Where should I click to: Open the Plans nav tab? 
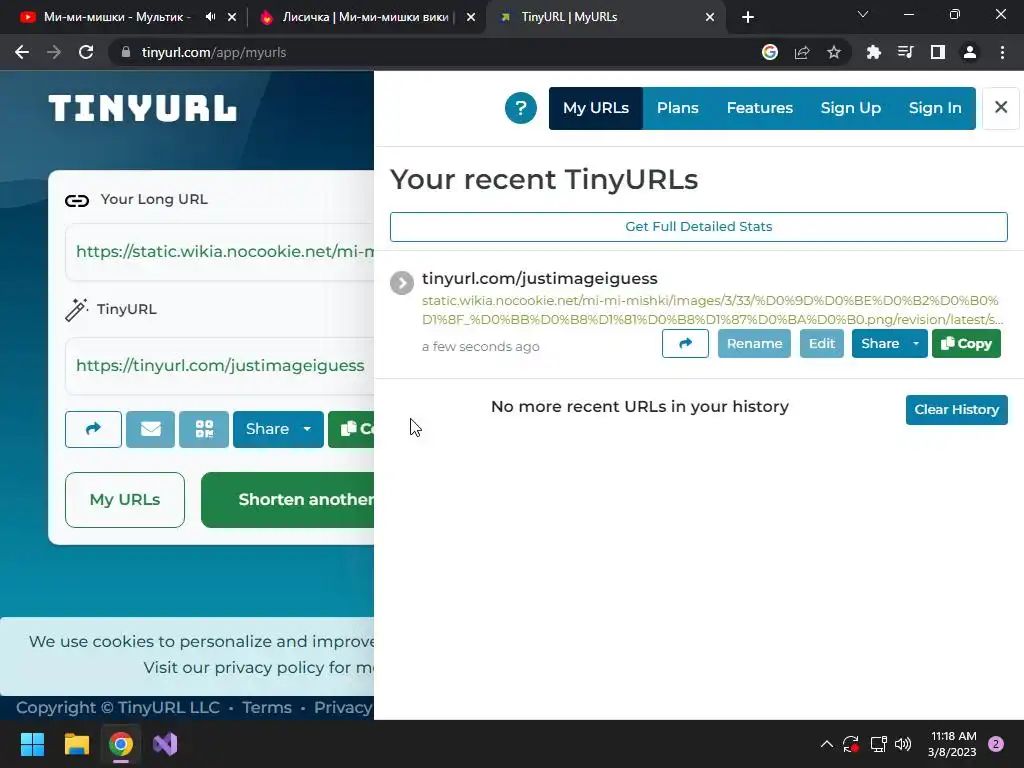tap(677, 108)
